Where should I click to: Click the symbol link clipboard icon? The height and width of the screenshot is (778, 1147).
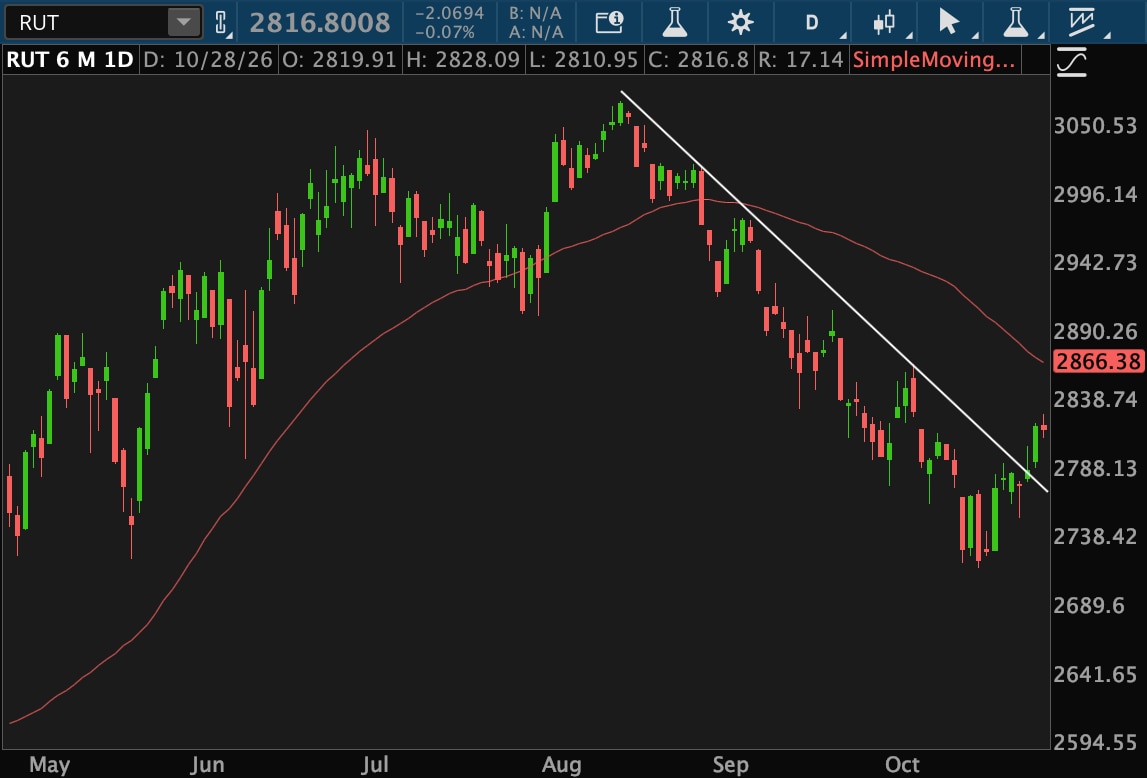(x=222, y=23)
